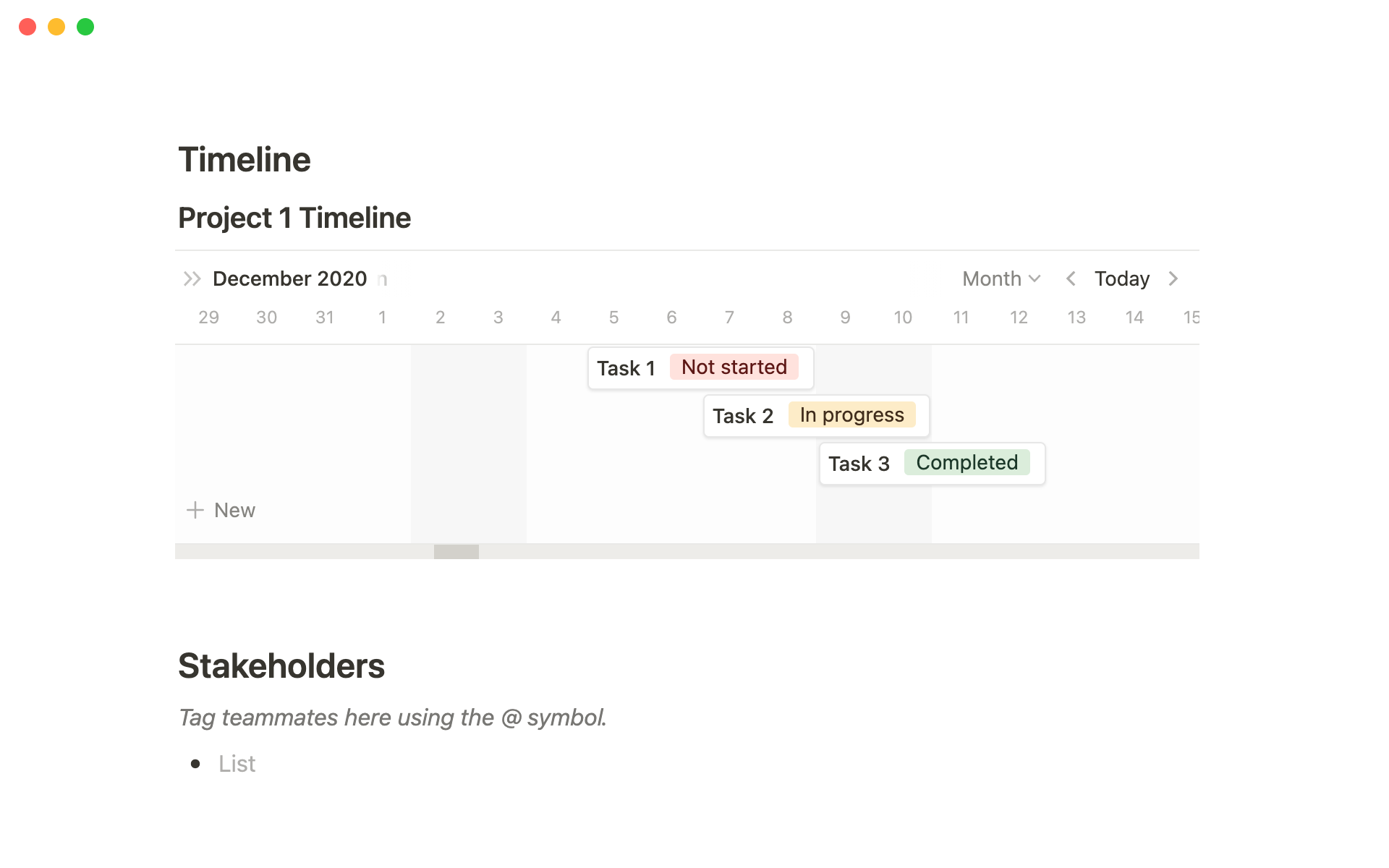This screenshot has width=1389, height=868.
Task: Go to next timeline period arrow
Action: [x=1173, y=279]
